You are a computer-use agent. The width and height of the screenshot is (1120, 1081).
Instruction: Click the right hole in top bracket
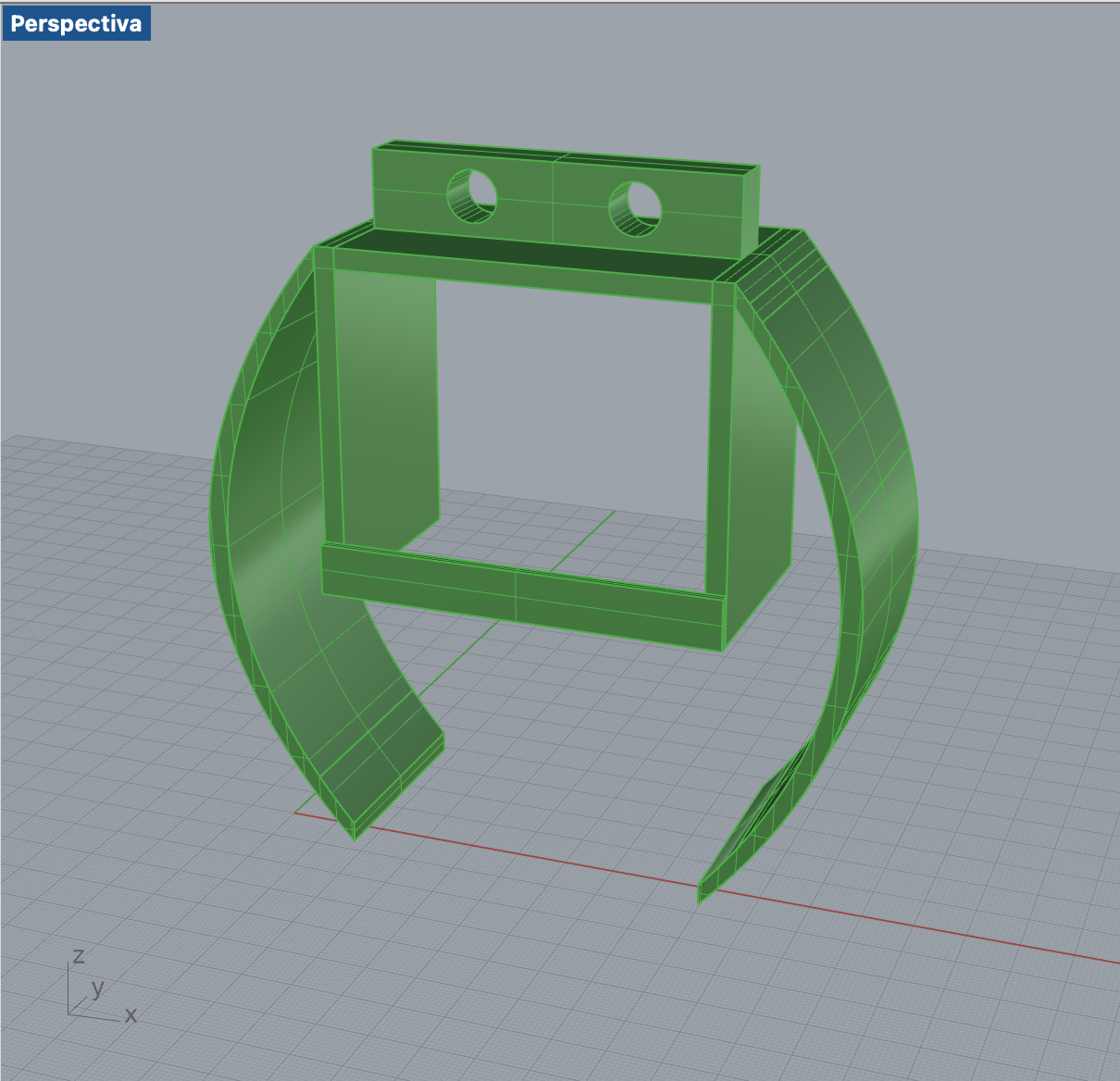(x=635, y=208)
